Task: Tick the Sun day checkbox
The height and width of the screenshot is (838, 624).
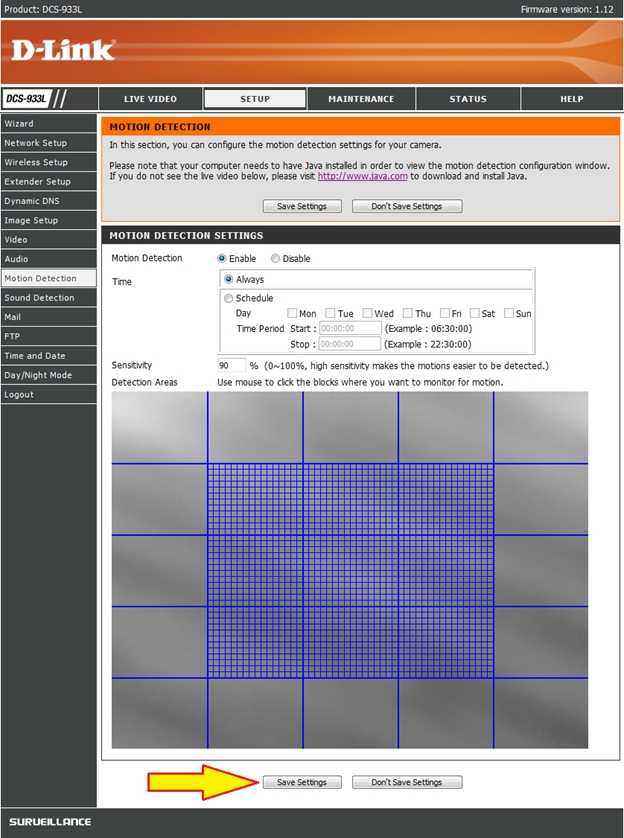Action: (509, 313)
